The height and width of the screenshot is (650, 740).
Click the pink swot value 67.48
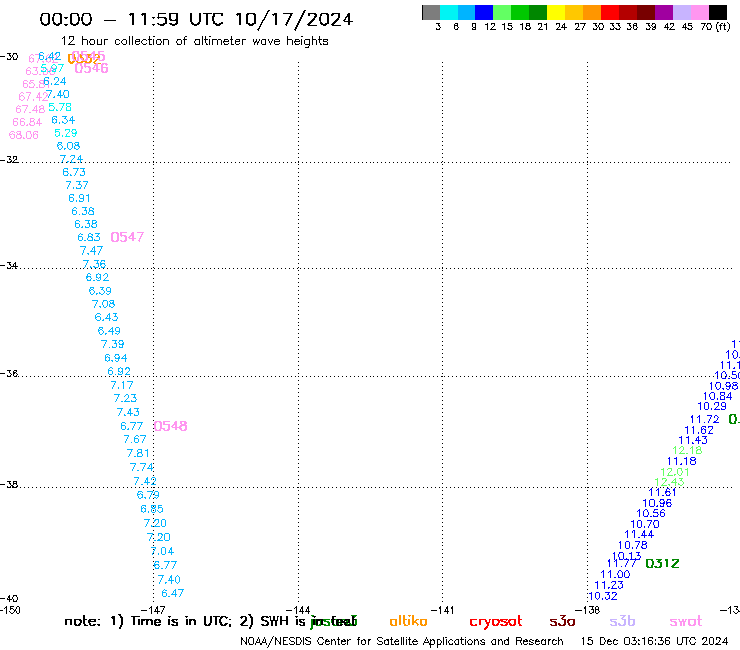[30, 110]
